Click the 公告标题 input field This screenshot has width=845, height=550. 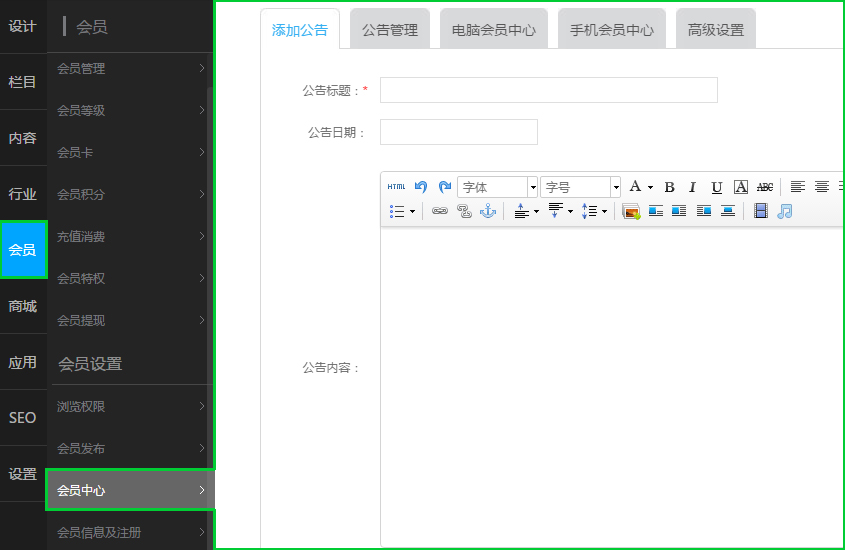548,90
